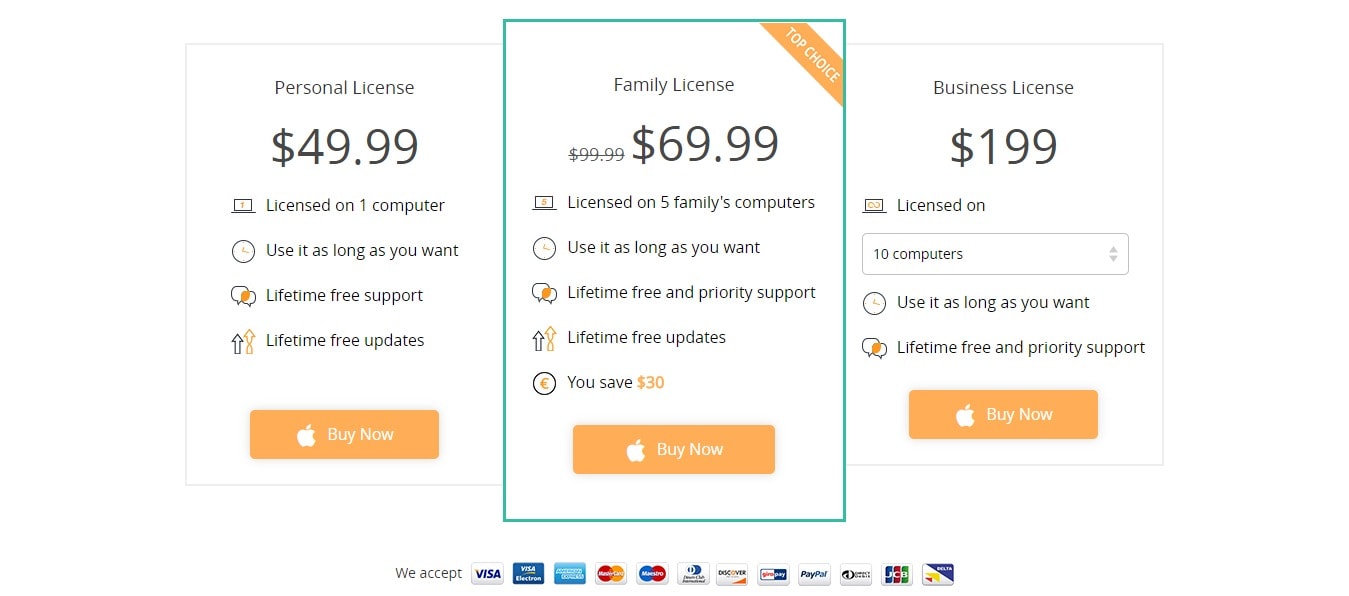Click the giropay payment icon
1349x596 pixels.
tap(773, 574)
